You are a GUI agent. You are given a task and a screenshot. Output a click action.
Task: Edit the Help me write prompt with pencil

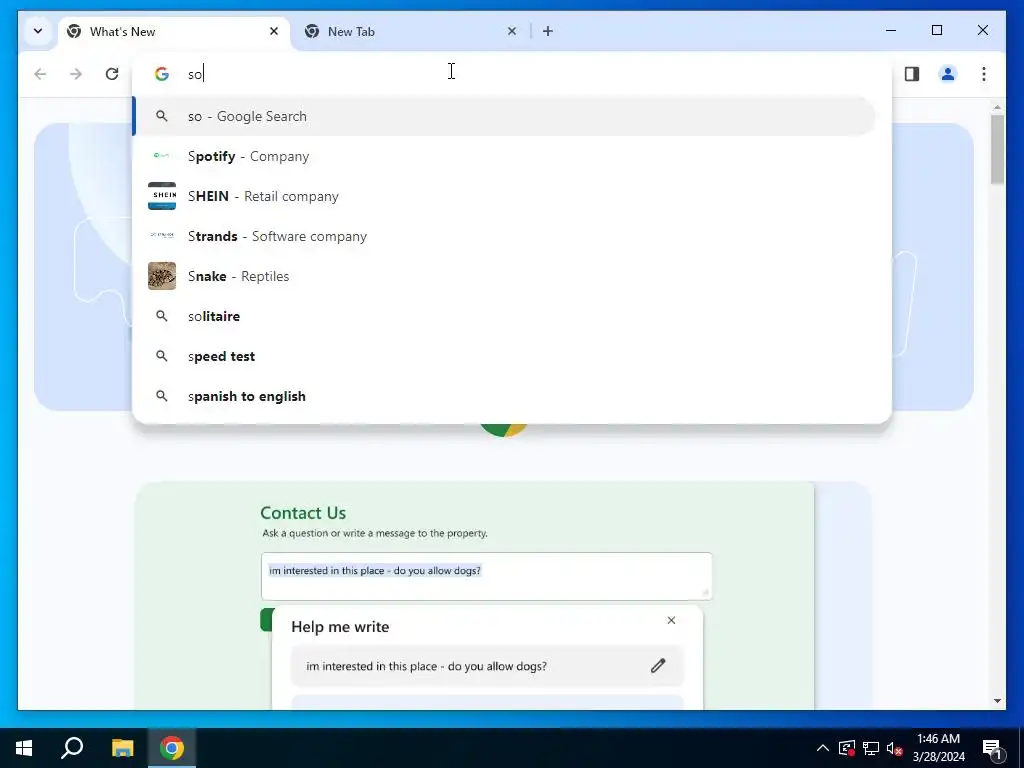658,665
